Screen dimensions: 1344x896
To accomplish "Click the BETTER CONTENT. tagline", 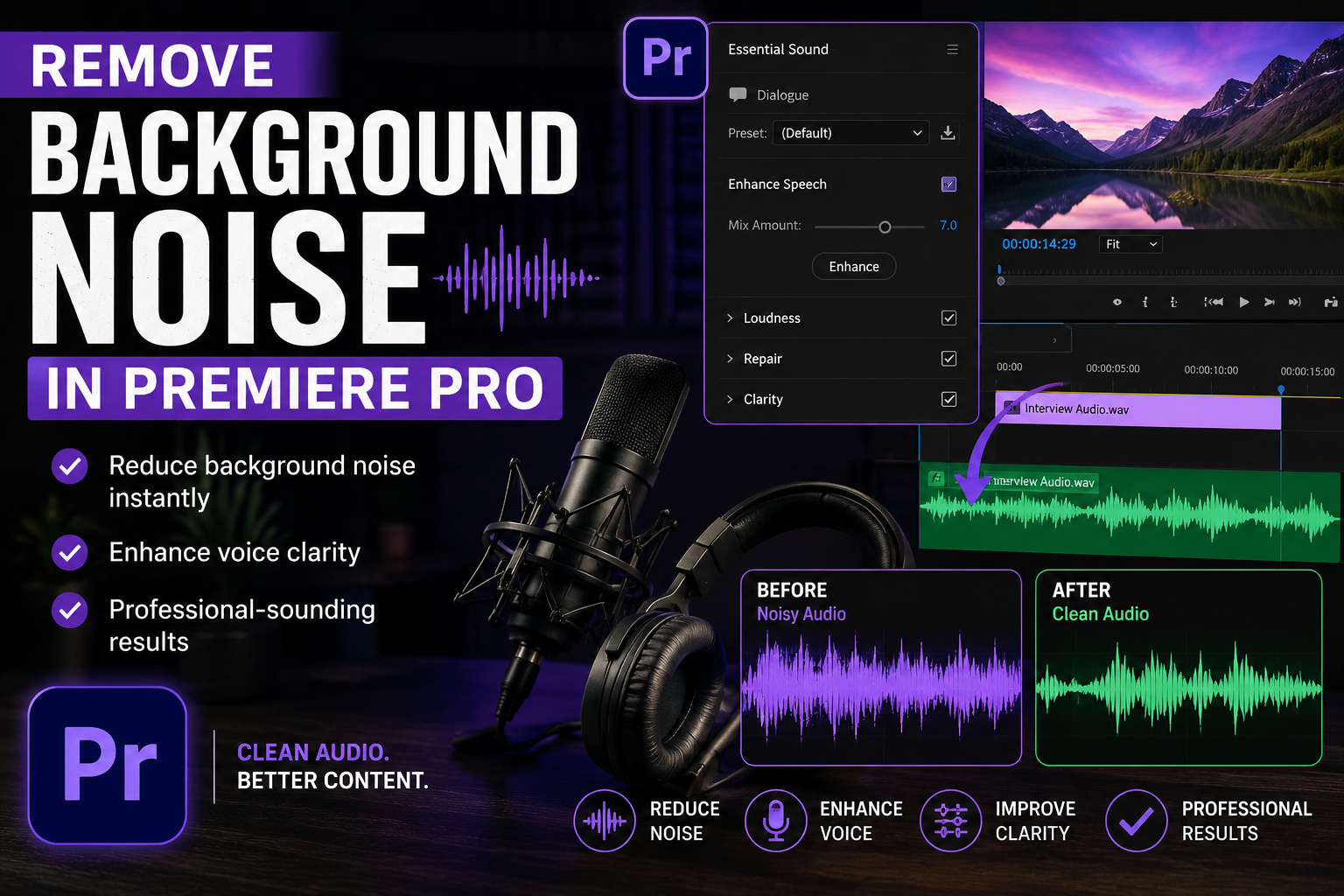I will pos(332,780).
